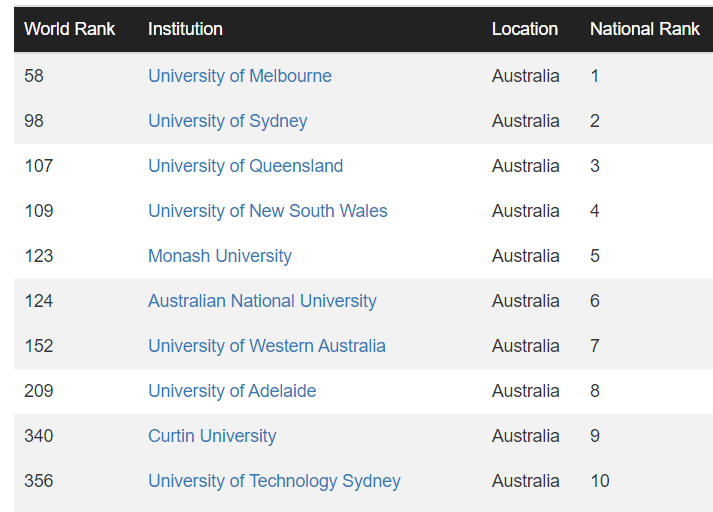Click national rank 7 cell

(x=595, y=346)
